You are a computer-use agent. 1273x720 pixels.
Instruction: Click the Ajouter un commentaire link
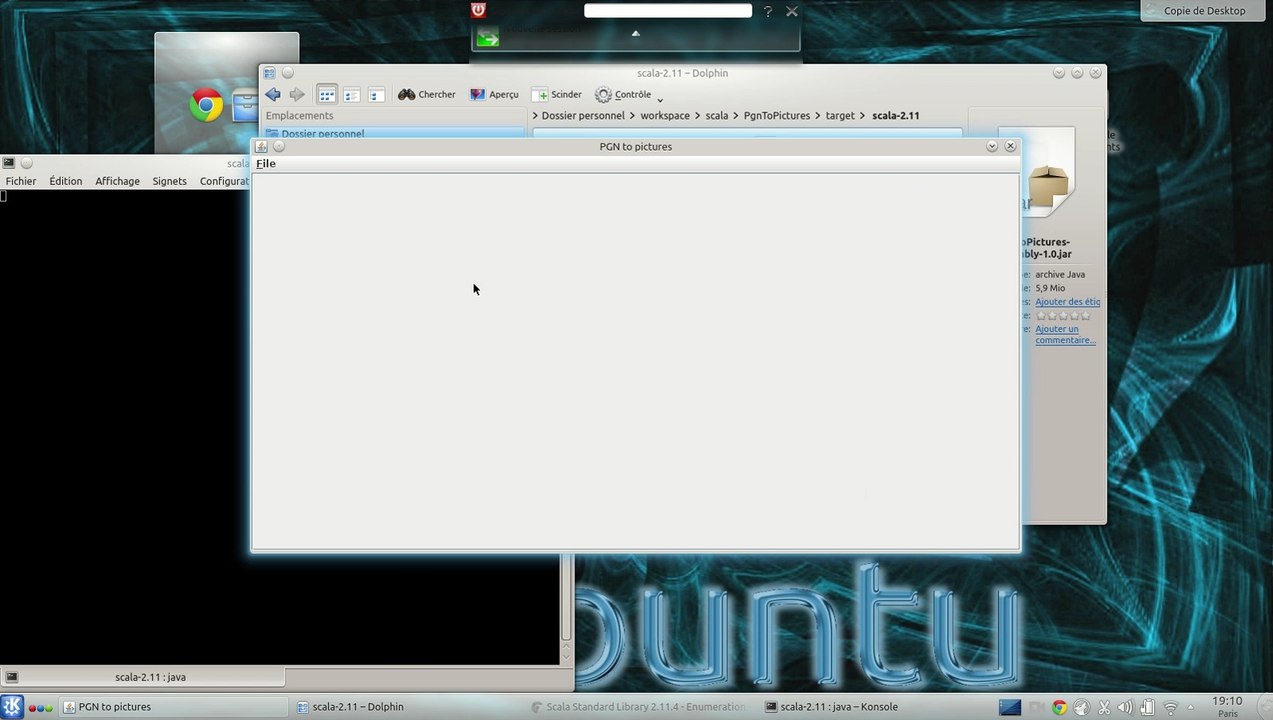(x=1065, y=334)
